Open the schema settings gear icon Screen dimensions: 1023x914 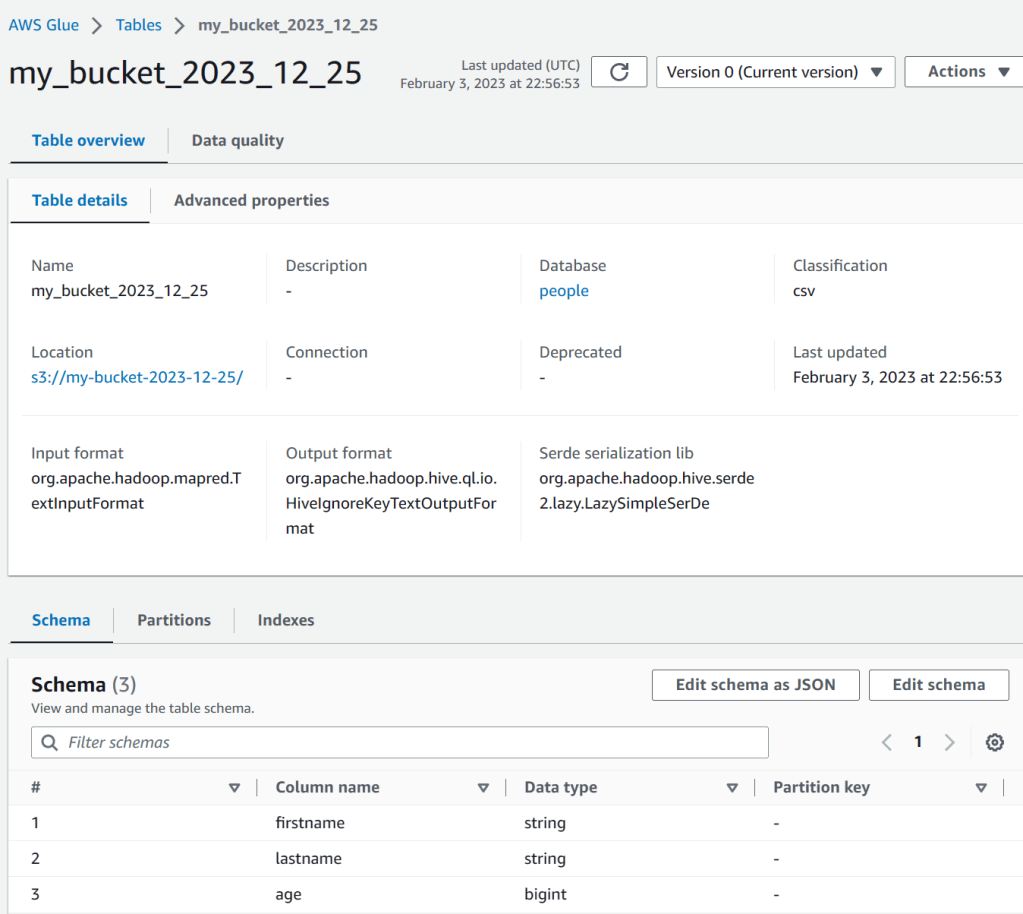(994, 742)
